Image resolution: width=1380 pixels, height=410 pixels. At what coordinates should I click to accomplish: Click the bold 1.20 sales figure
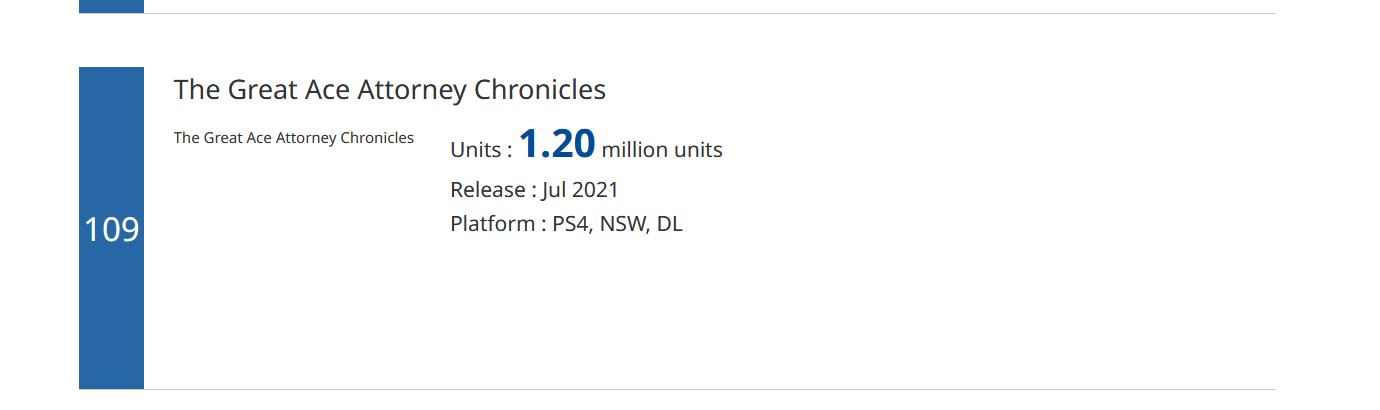[557, 145]
